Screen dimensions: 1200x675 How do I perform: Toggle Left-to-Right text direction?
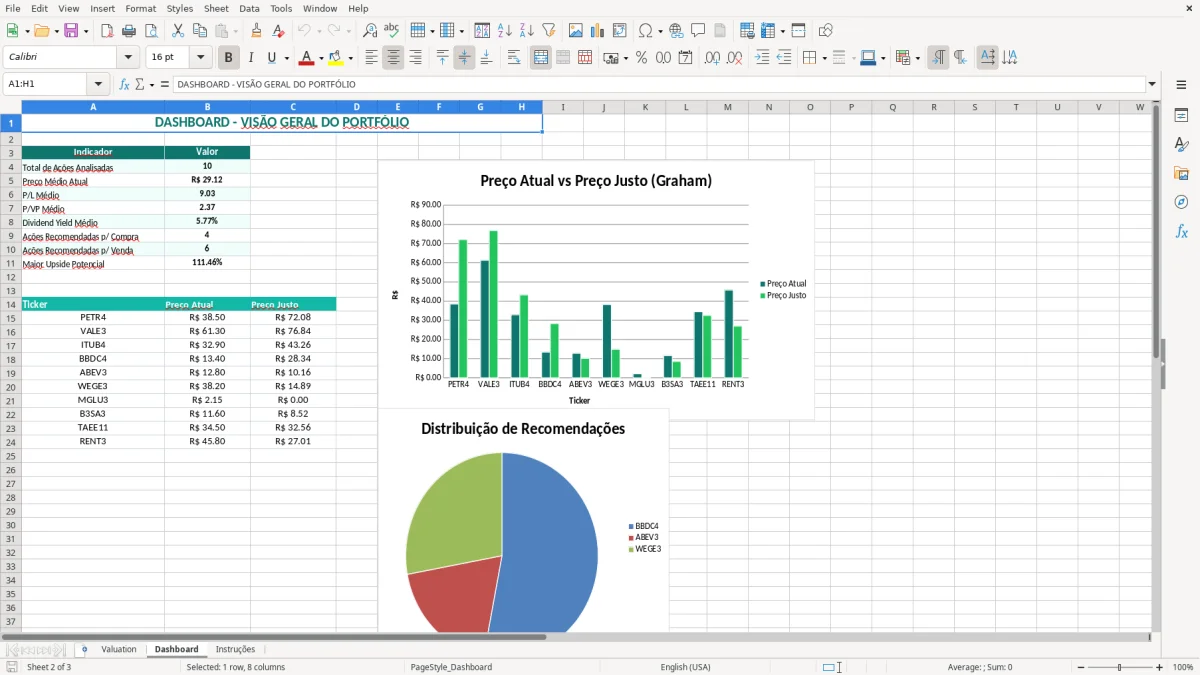[938, 58]
